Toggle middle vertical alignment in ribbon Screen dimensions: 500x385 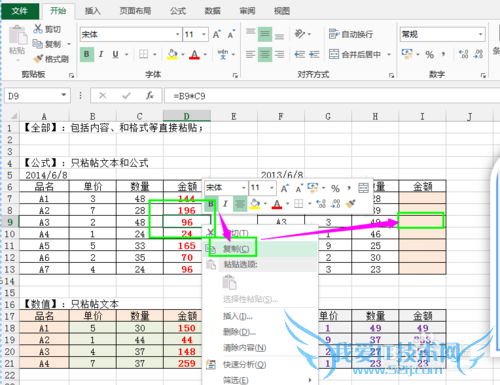[265, 34]
